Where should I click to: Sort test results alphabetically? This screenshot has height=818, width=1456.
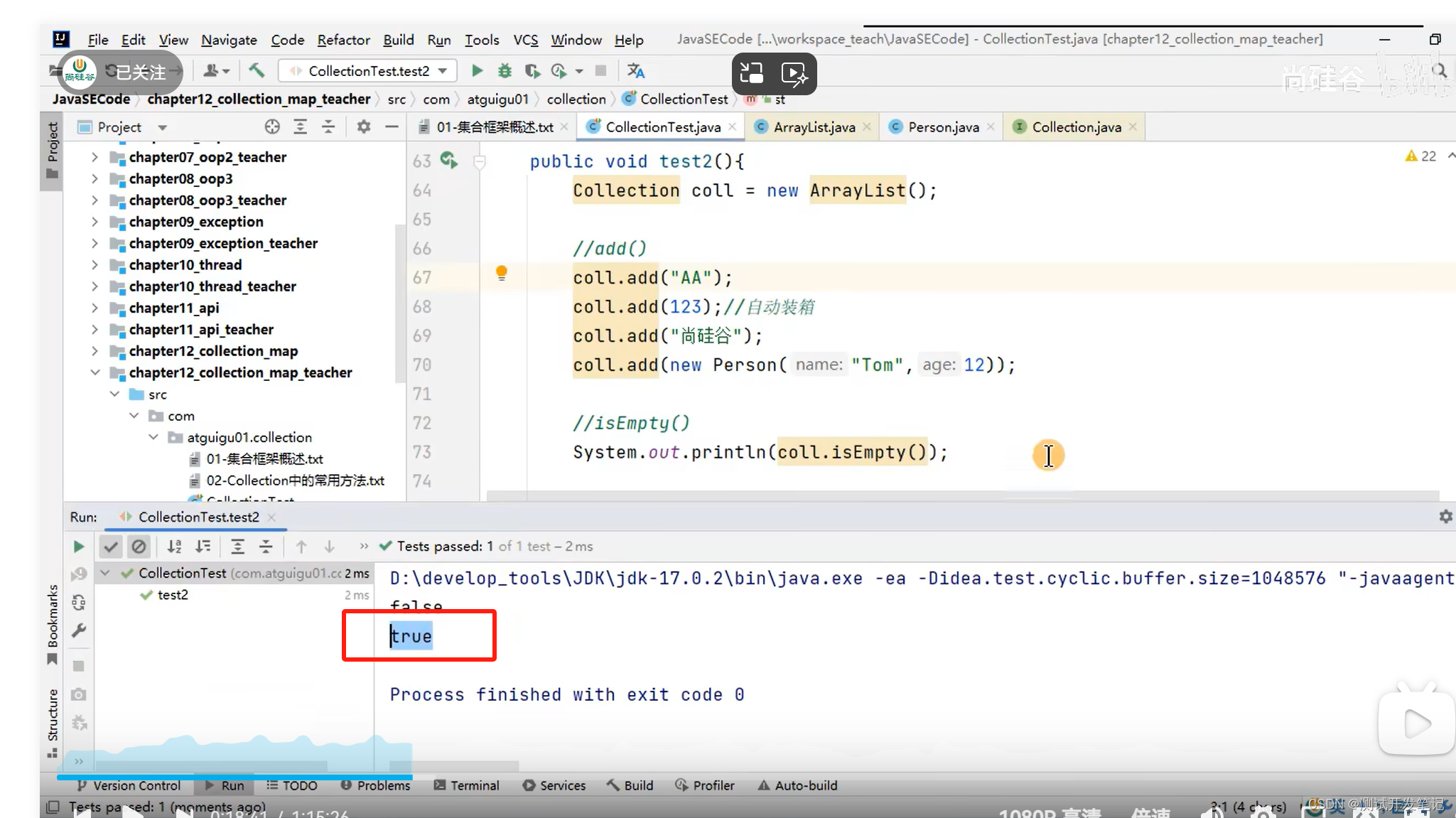click(x=174, y=546)
